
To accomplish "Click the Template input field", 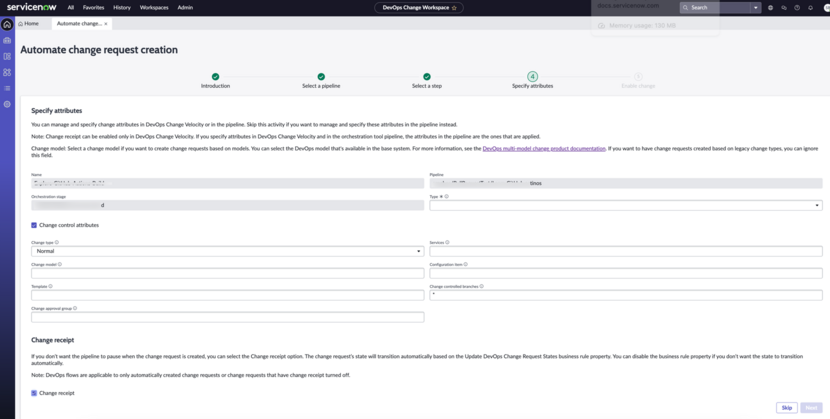I will (x=228, y=295).
